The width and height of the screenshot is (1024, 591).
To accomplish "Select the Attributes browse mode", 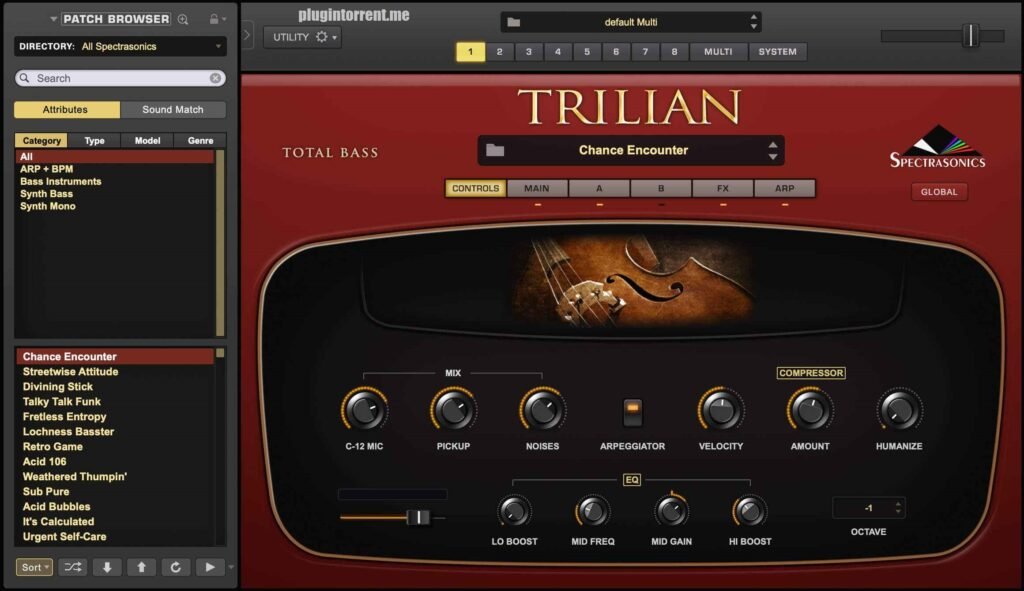I will click(67, 110).
